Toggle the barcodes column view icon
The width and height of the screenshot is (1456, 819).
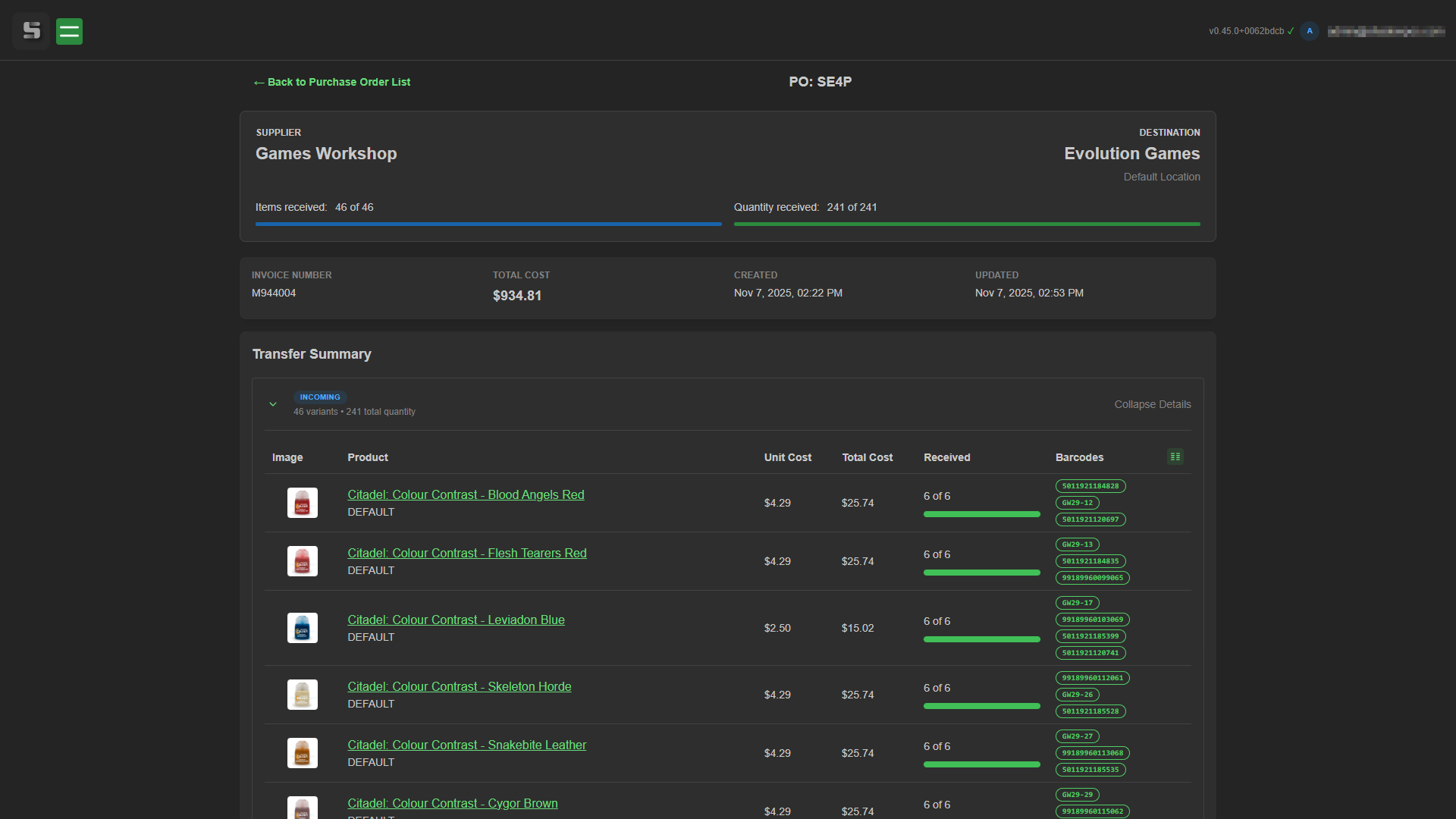click(x=1175, y=457)
